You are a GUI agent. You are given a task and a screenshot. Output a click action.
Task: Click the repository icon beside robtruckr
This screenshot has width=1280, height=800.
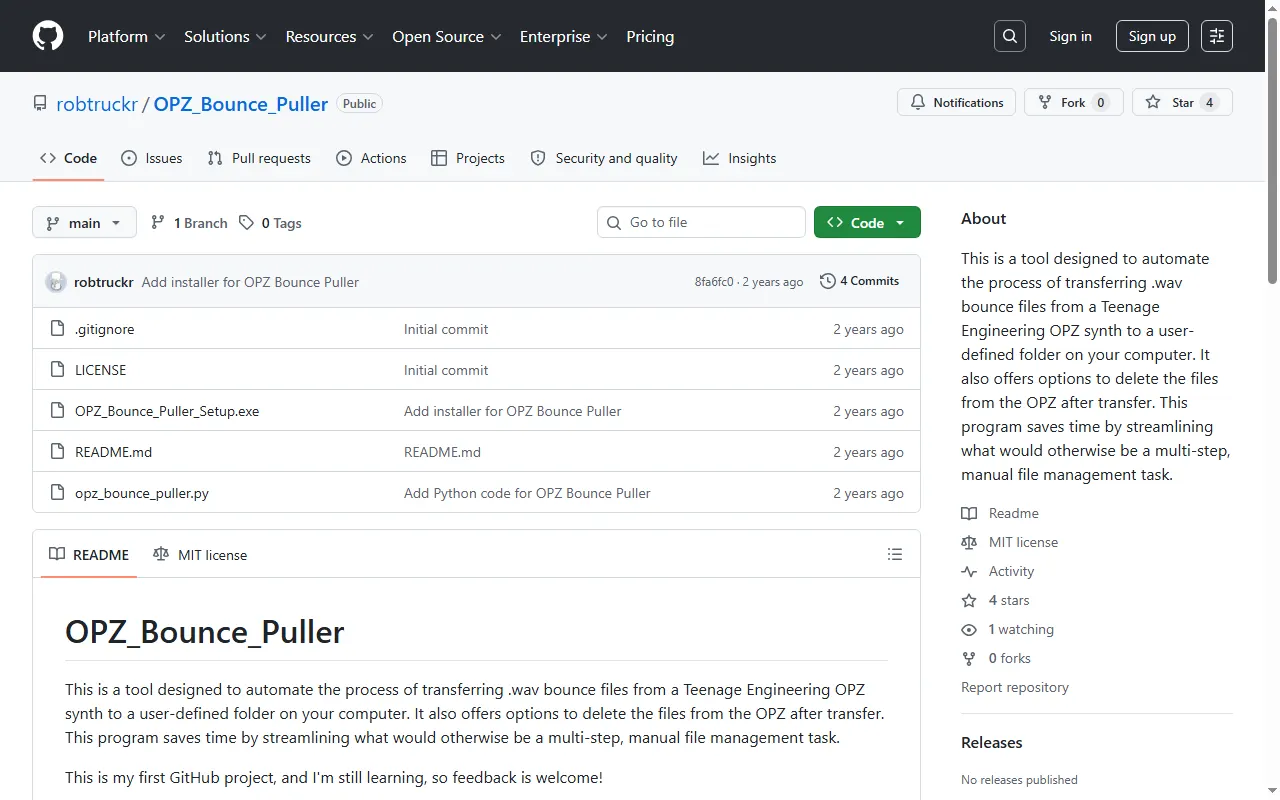40,104
